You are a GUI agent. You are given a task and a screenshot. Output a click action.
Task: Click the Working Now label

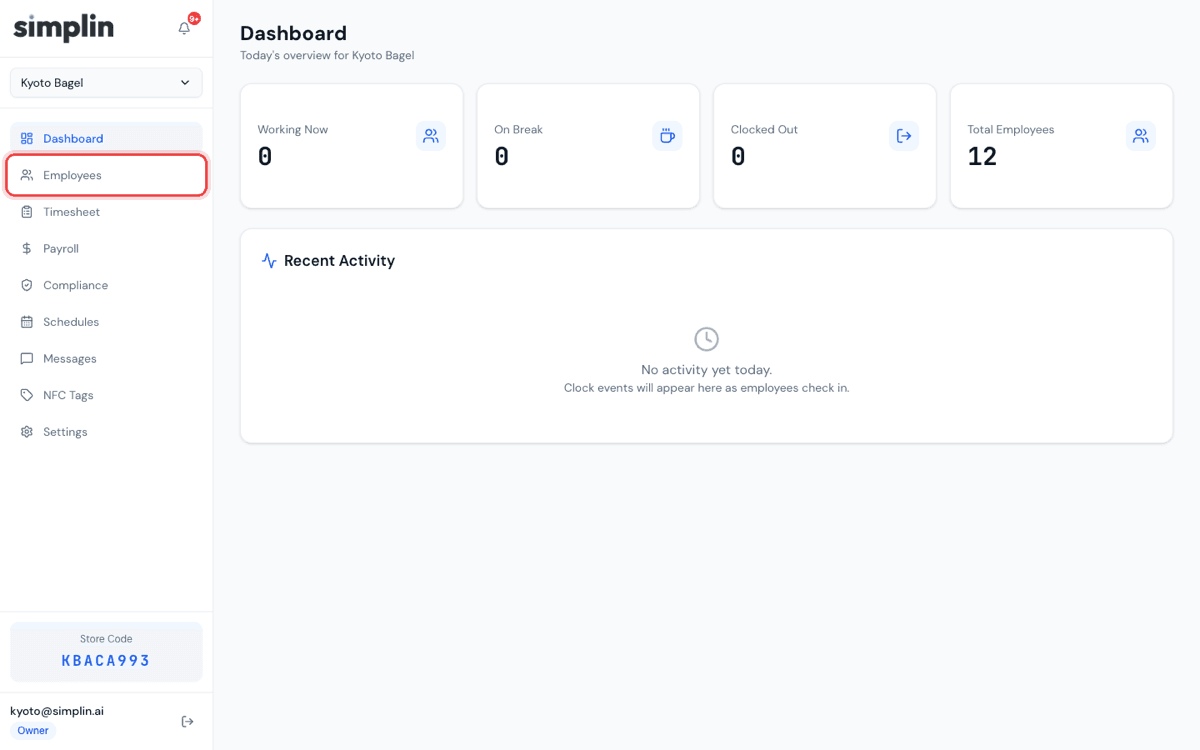coord(293,130)
